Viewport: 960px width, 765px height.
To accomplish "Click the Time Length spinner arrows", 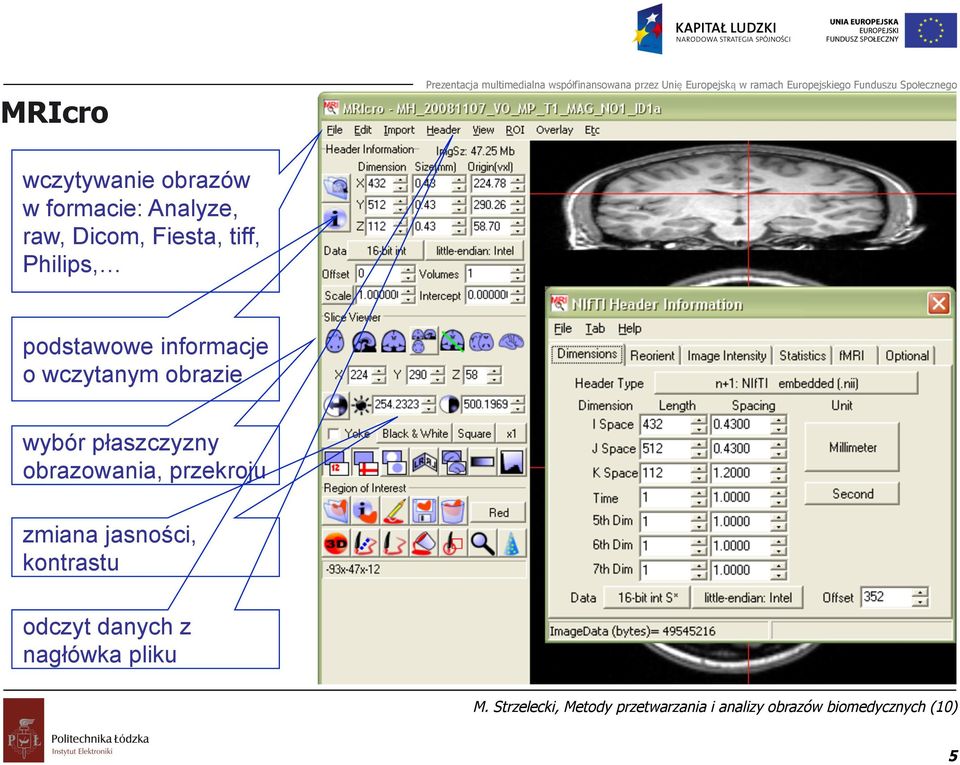I will [699, 498].
